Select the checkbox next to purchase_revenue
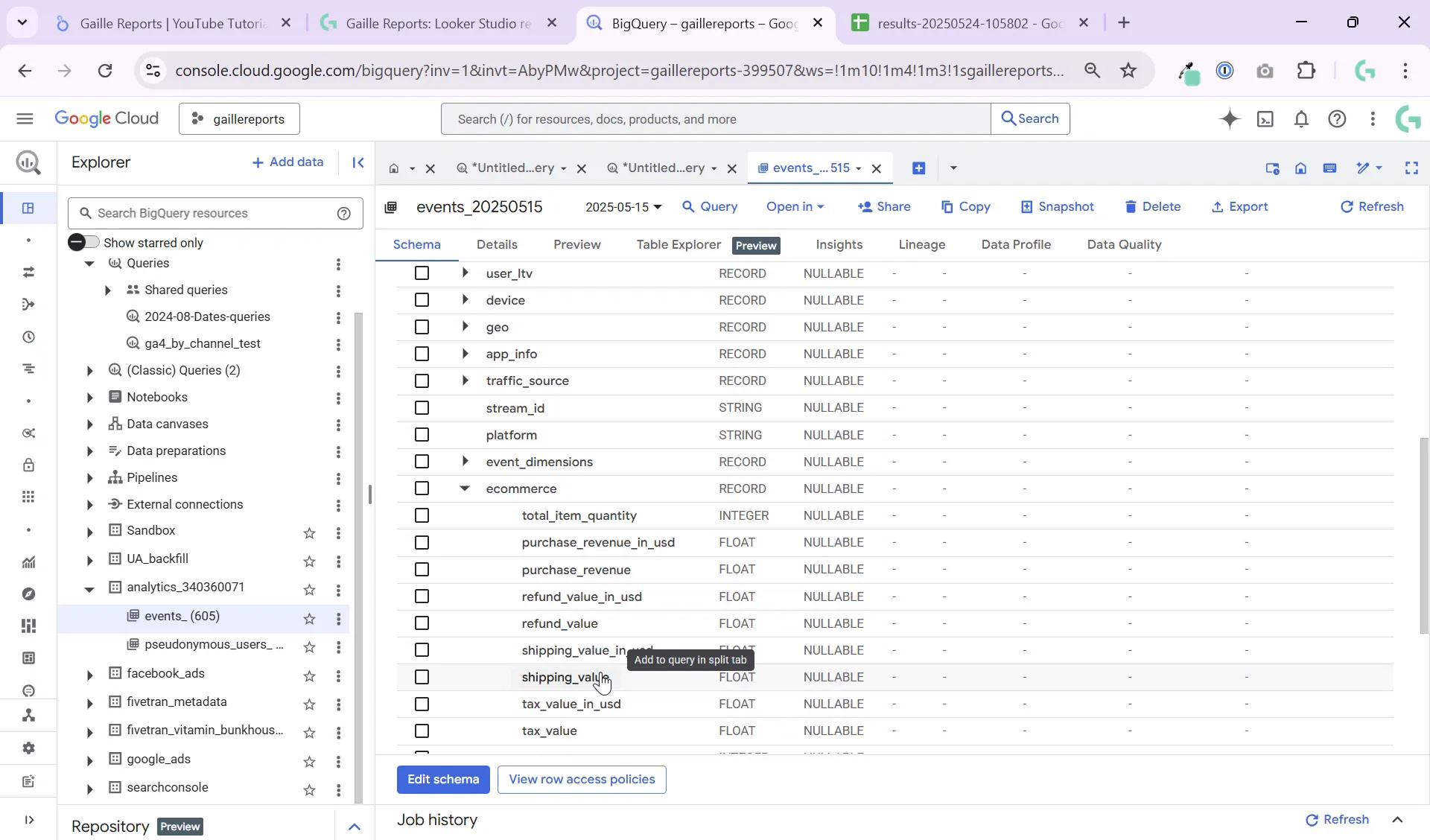Image resolution: width=1430 pixels, height=840 pixels. point(422,570)
